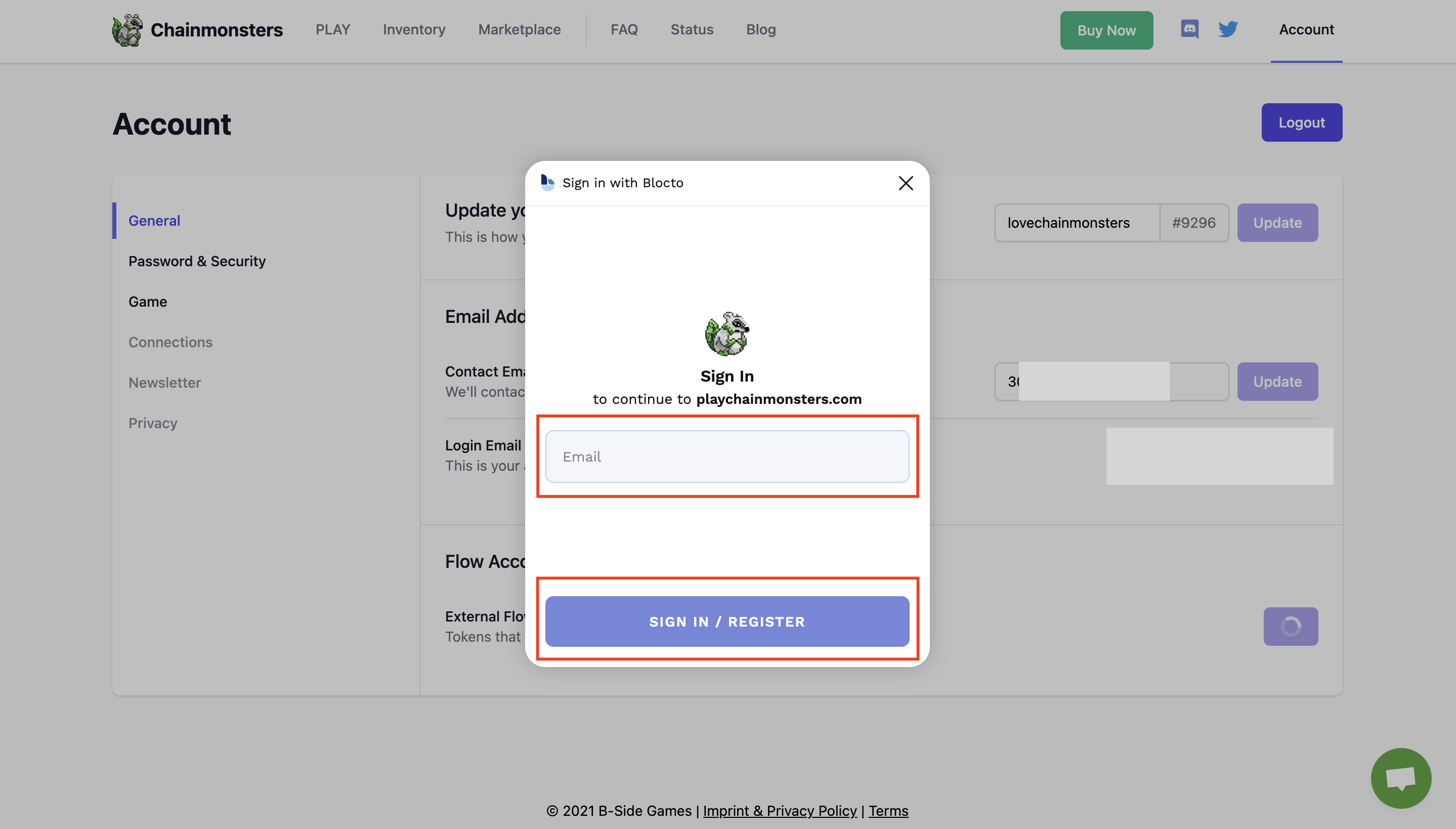The image size is (1456, 829).
Task: Open Password & Security settings
Action: [x=197, y=261]
